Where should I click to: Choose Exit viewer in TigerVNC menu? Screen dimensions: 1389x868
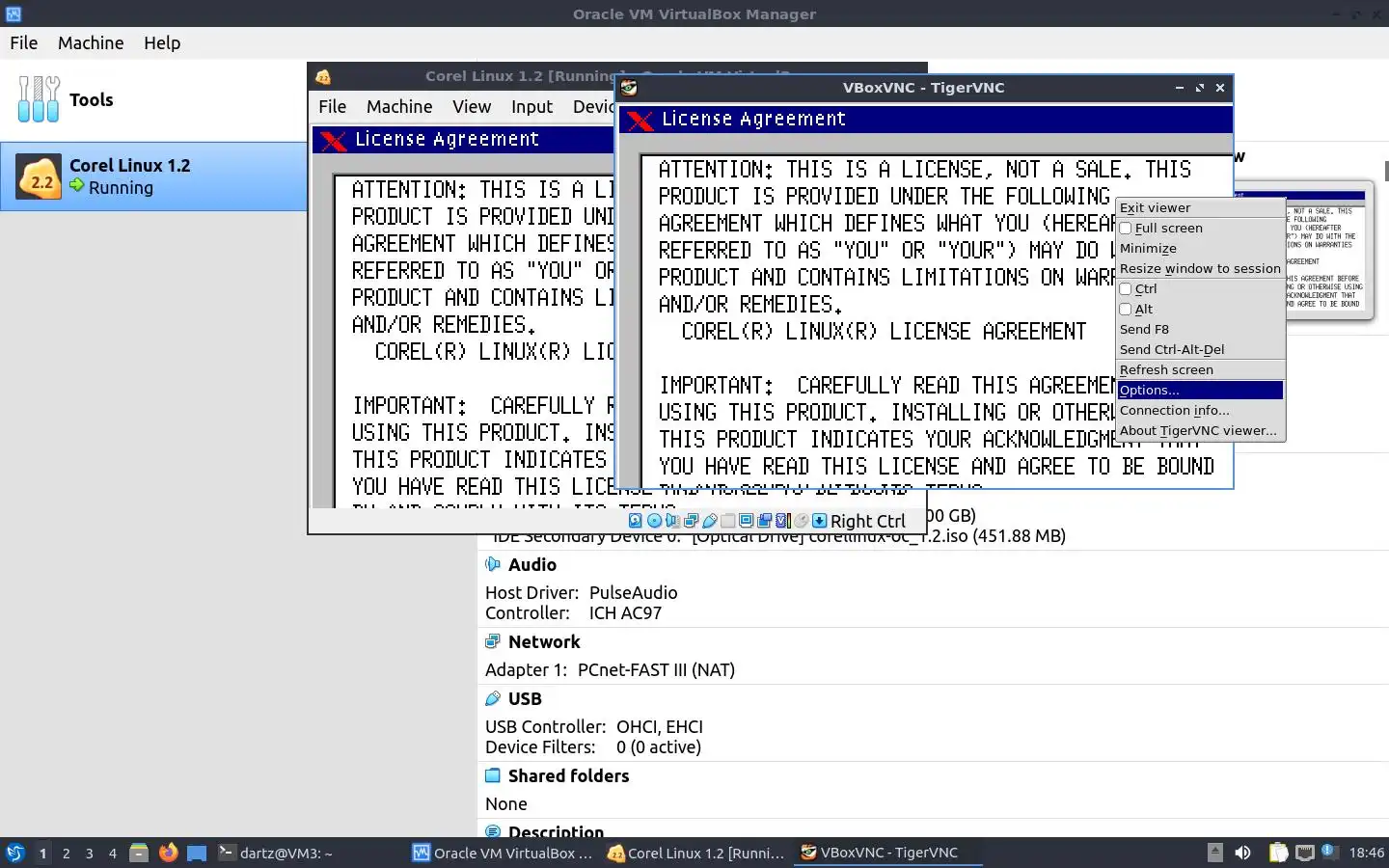click(1200, 207)
